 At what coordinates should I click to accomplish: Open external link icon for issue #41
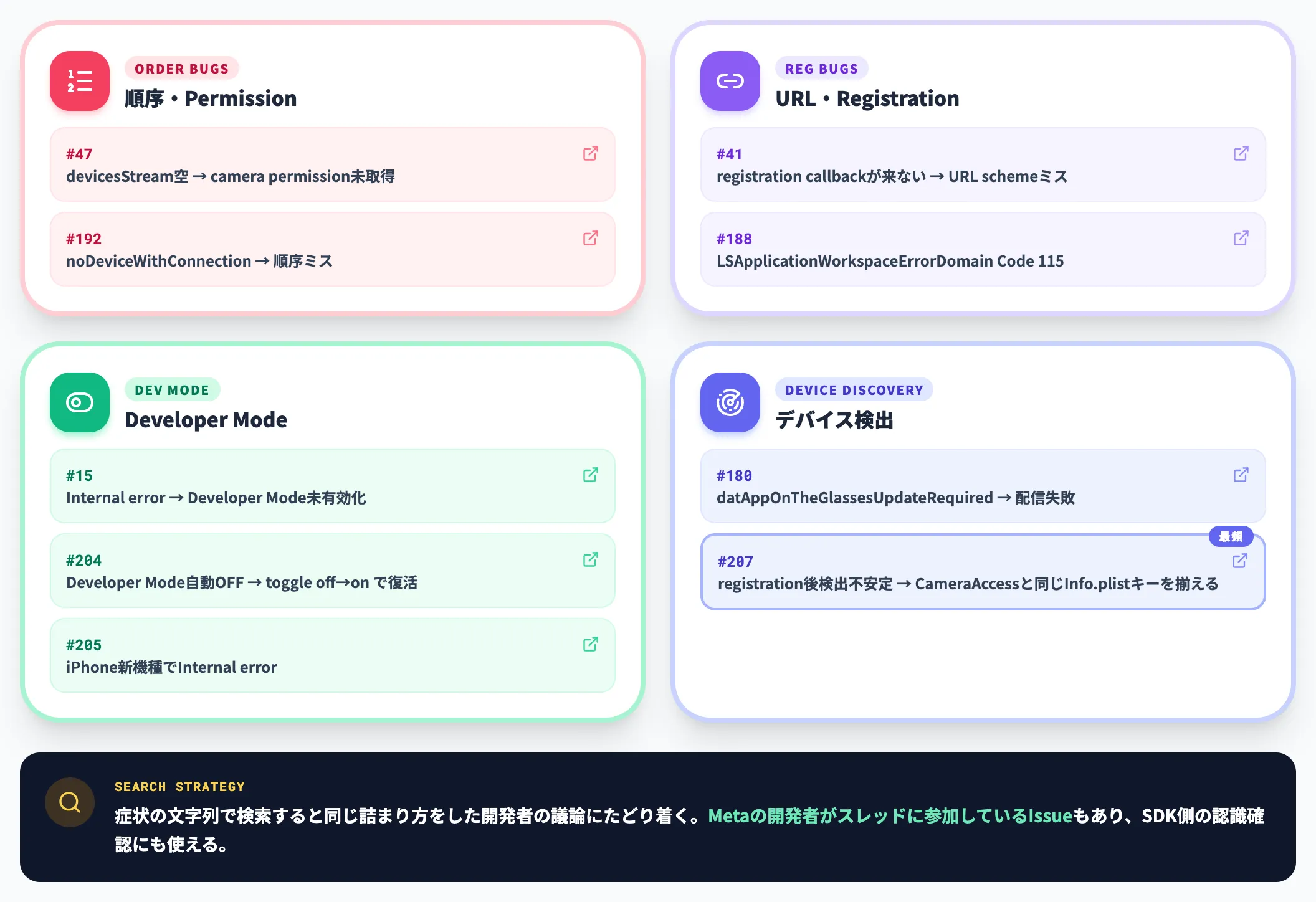tap(1241, 153)
